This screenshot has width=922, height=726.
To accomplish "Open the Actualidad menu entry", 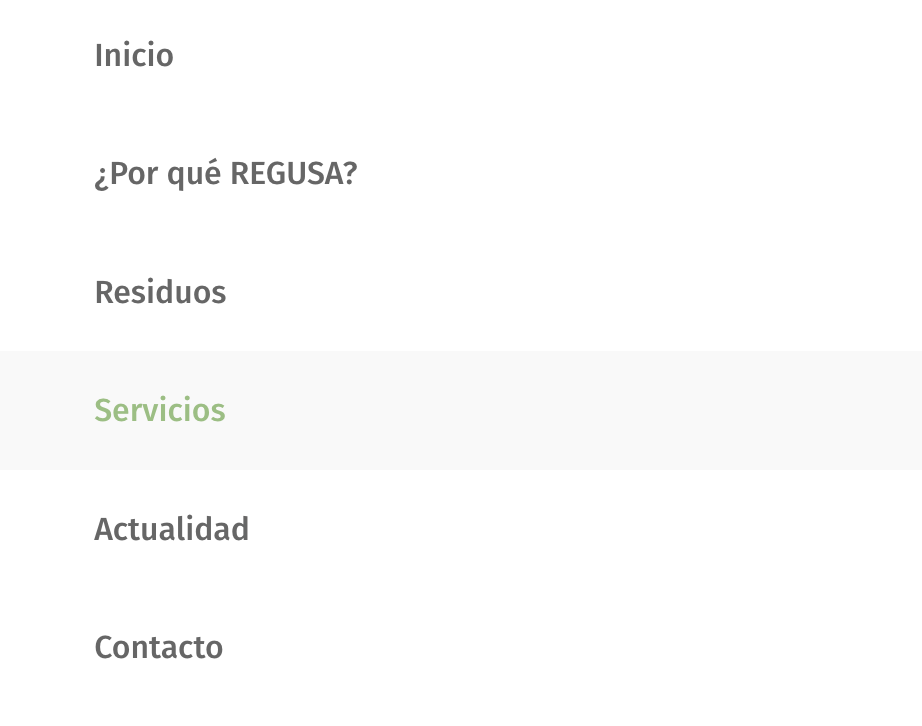I will click(171, 529).
